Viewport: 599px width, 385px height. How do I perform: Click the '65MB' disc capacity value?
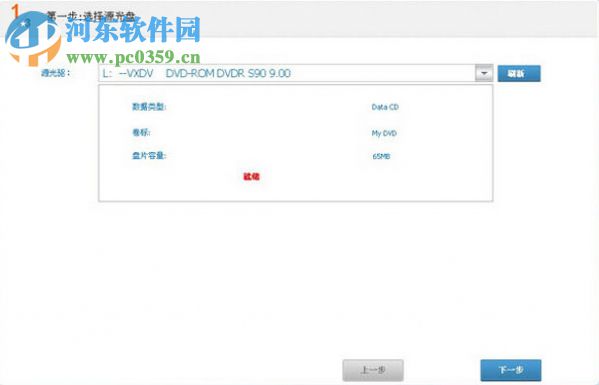pos(381,156)
